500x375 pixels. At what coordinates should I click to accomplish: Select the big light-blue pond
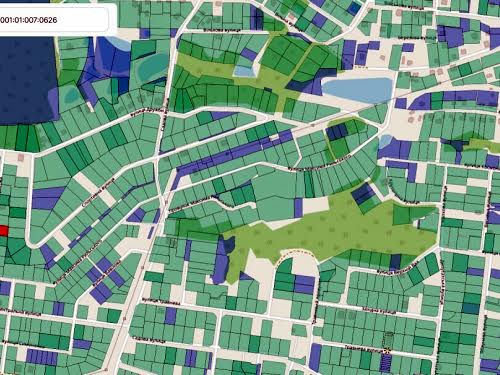pos(357,89)
